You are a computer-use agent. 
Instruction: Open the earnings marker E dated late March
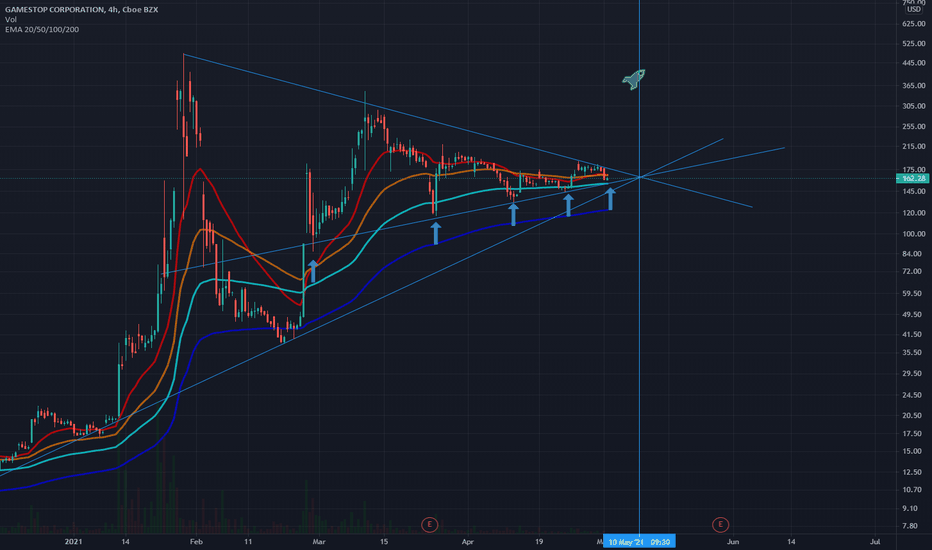click(429, 524)
